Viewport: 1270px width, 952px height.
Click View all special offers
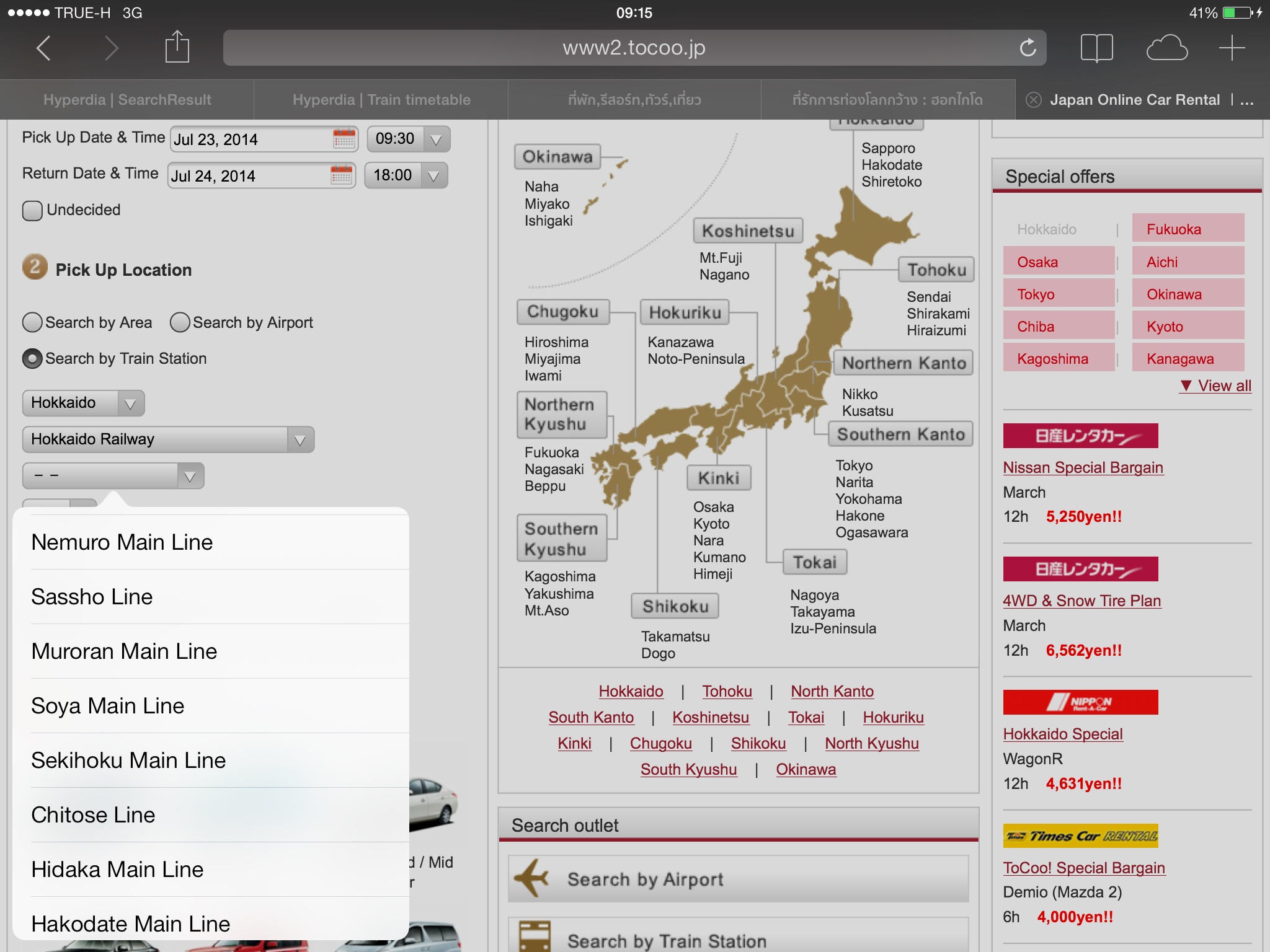(1215, 386)
